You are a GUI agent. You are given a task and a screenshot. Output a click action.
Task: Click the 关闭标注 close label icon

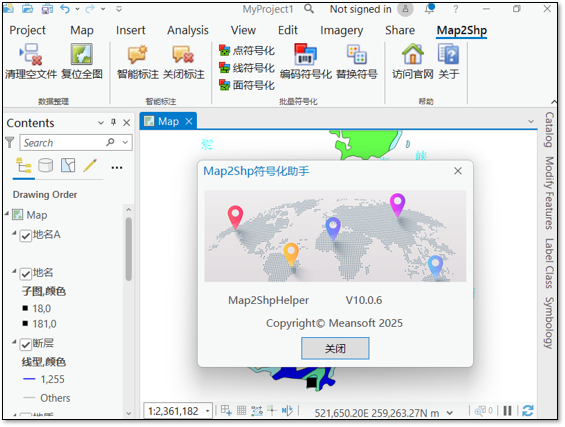(x=183, y=54)
